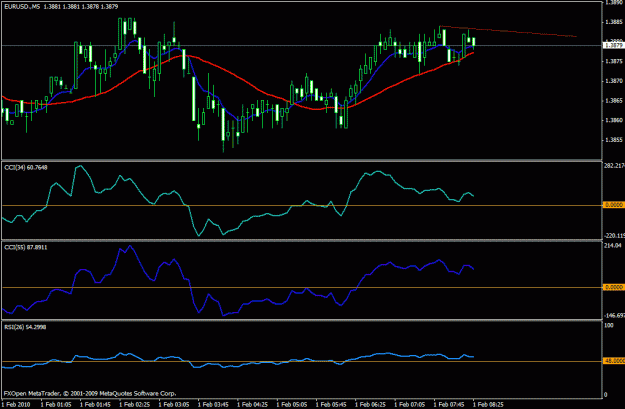Click the 0.0000 level tag in CCI(34) panel

coord(613,205)
